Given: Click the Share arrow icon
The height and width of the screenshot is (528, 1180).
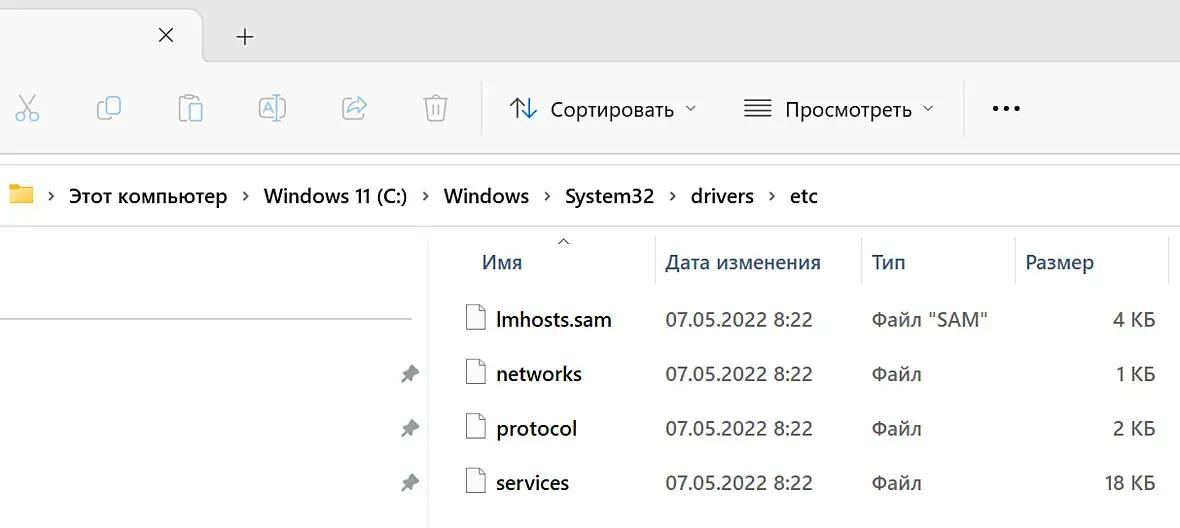Looking at the screenshot, I should click(354, 108).
